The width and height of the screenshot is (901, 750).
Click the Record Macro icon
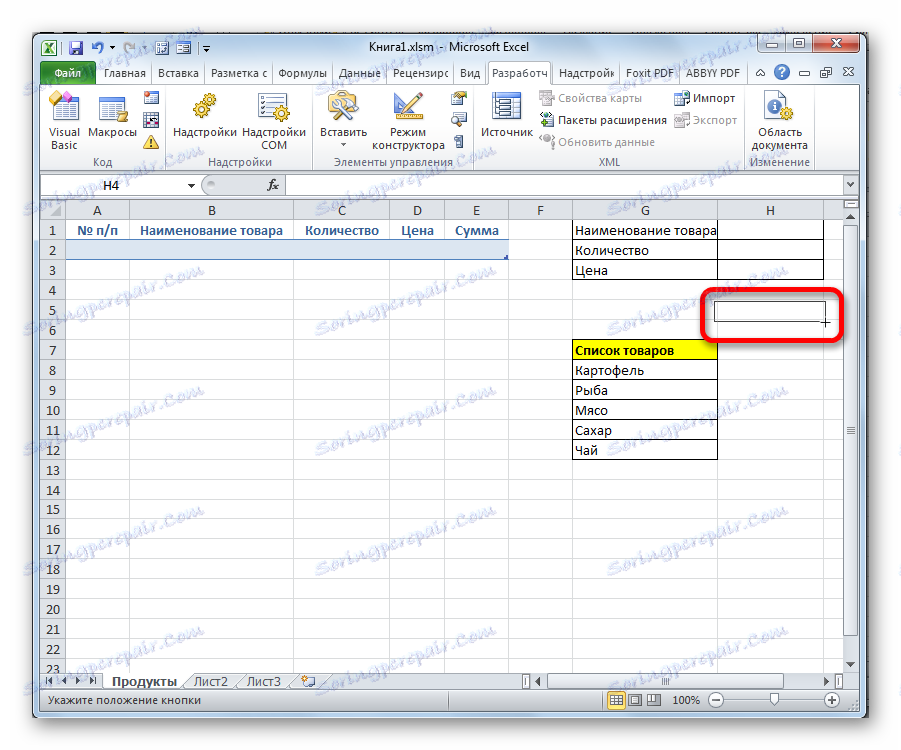(151, 98)
